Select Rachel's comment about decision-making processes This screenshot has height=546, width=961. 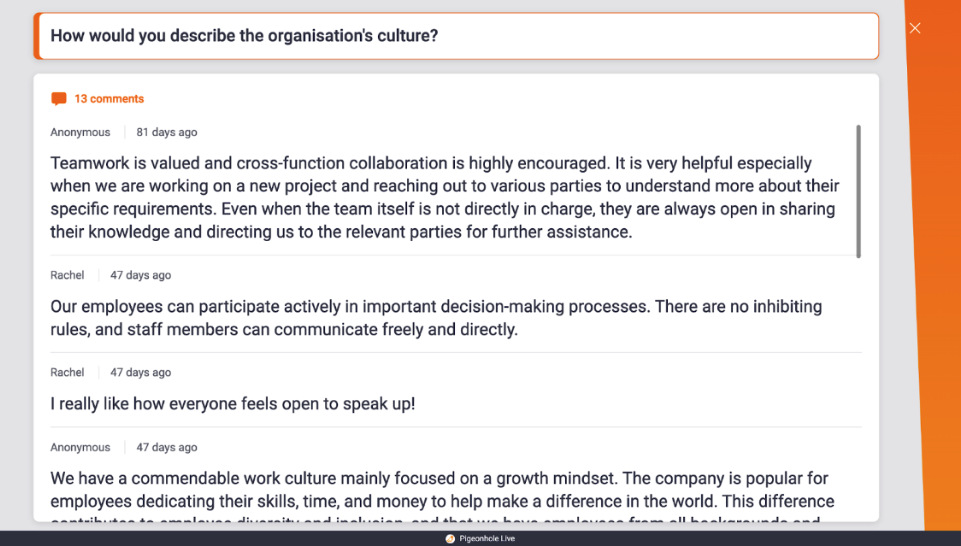coord(436,317)
